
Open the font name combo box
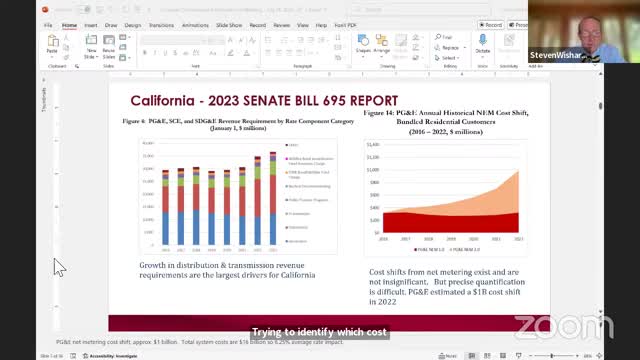coord(173,40)
